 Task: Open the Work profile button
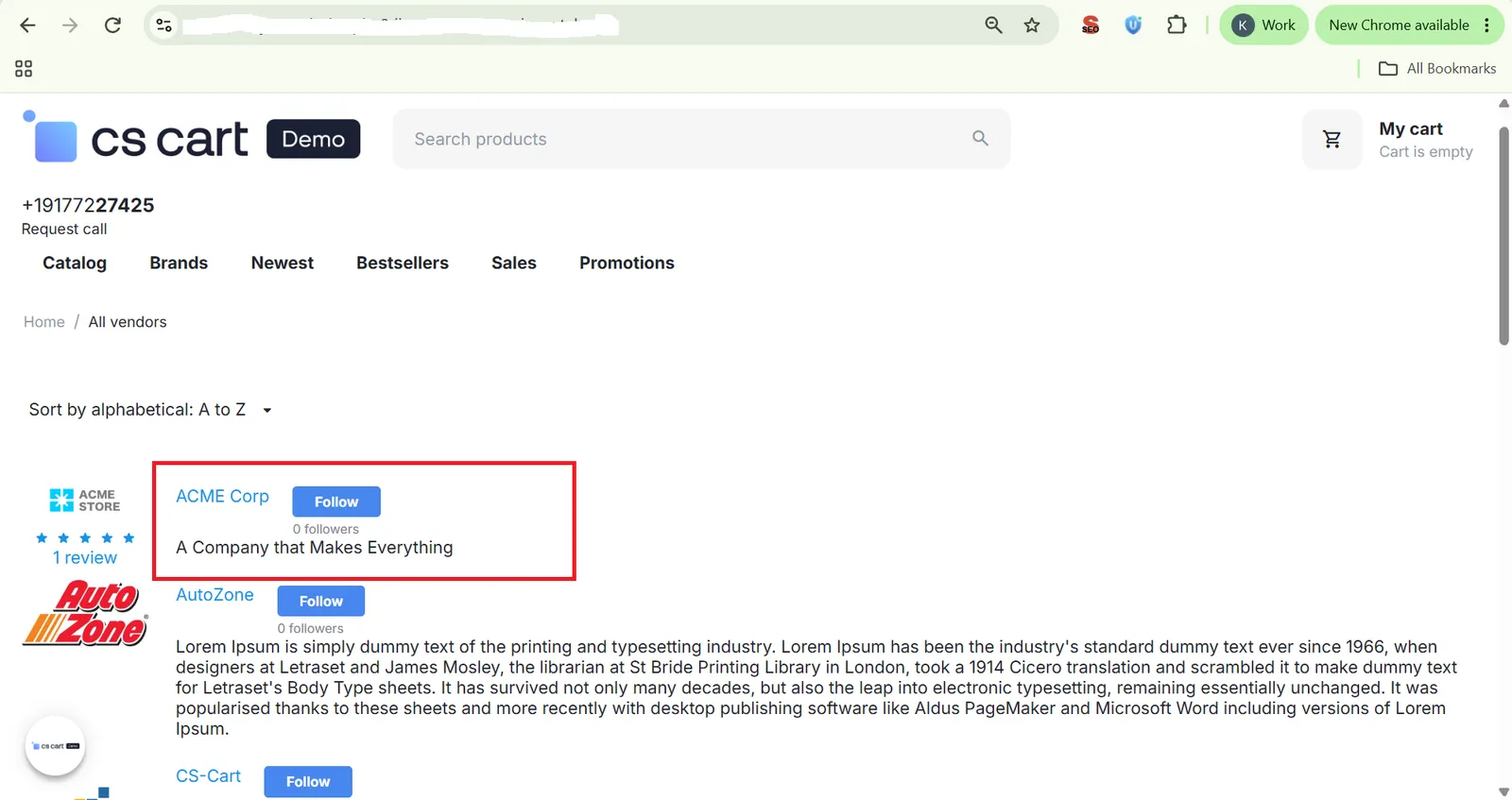pyautogui.click(x=1263, y=26)
